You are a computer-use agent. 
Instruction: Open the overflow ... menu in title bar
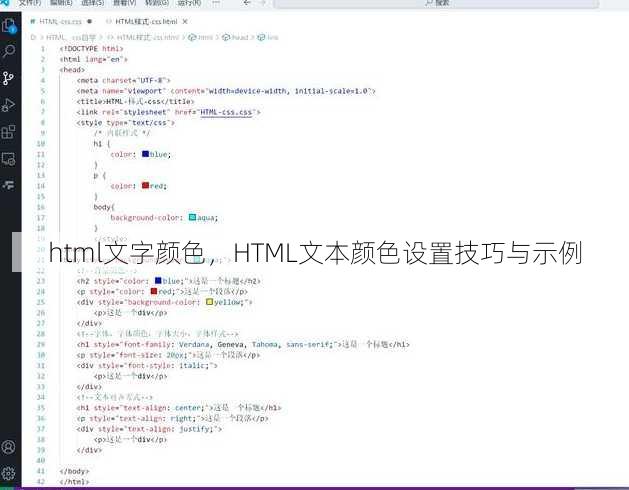[216, 3]
